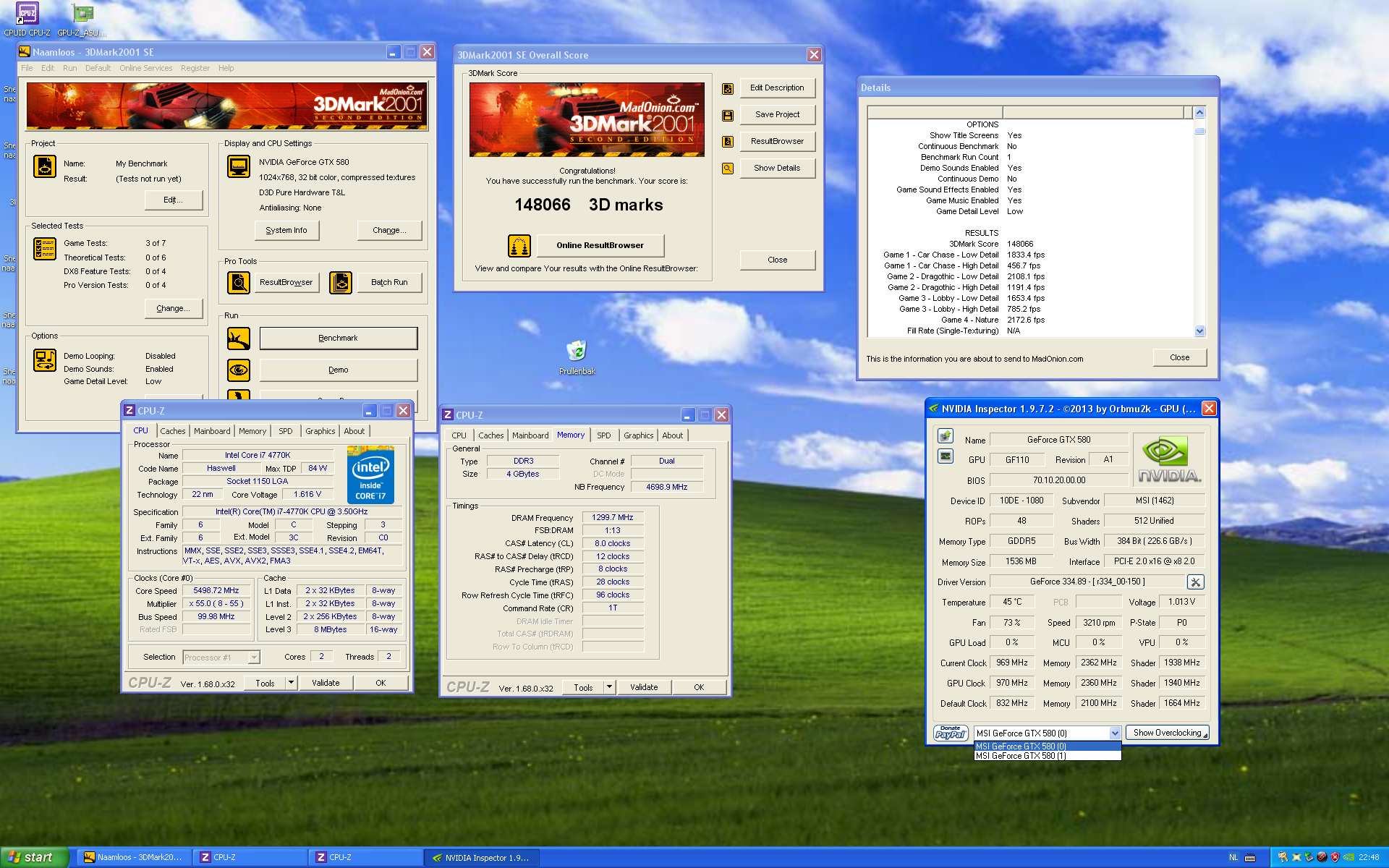Click the Online ResultBrowser podium icon
Viewport: 1389px width, 868px height.
[519, 246]
